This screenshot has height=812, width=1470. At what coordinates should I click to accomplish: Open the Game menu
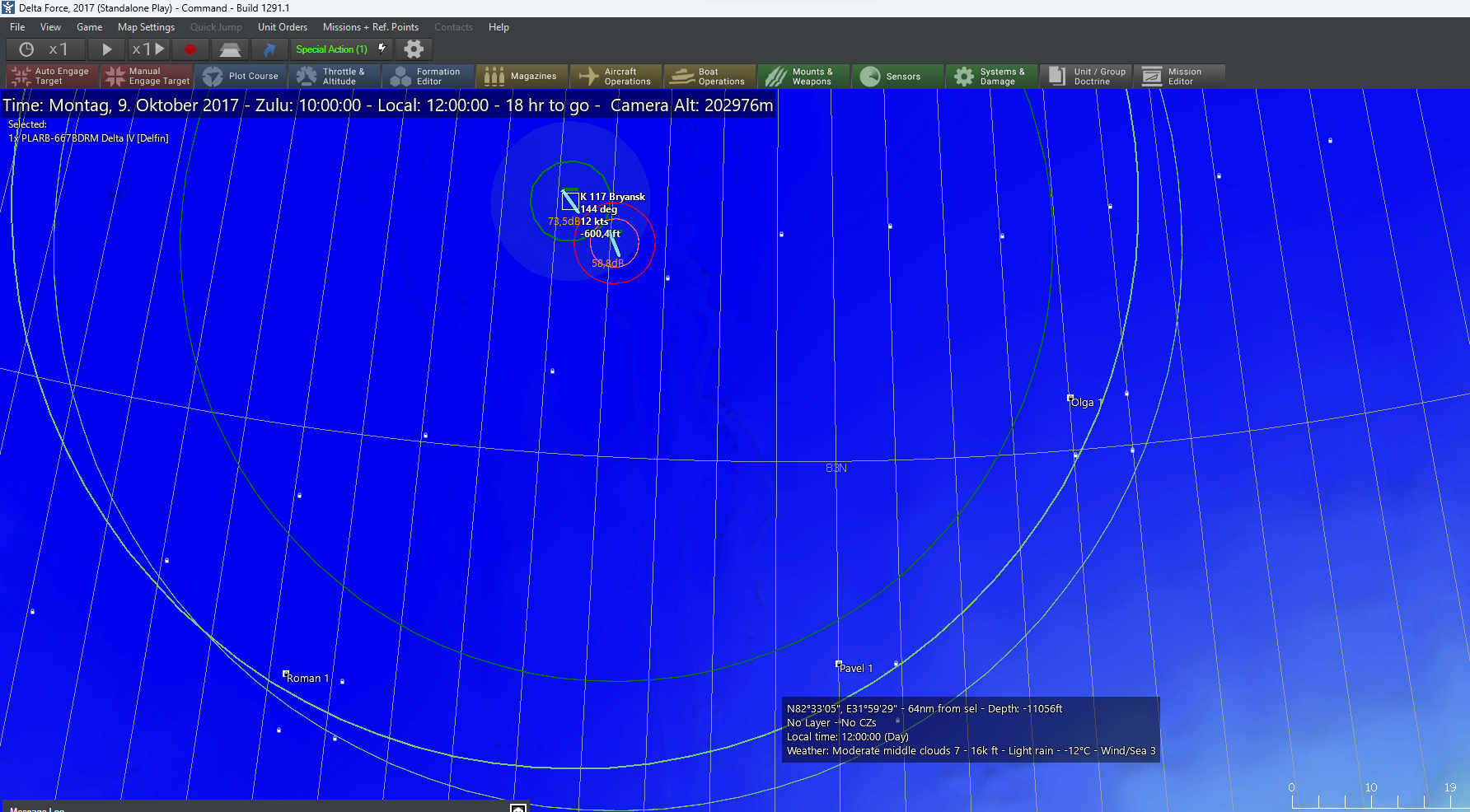(x=90, y=27)
